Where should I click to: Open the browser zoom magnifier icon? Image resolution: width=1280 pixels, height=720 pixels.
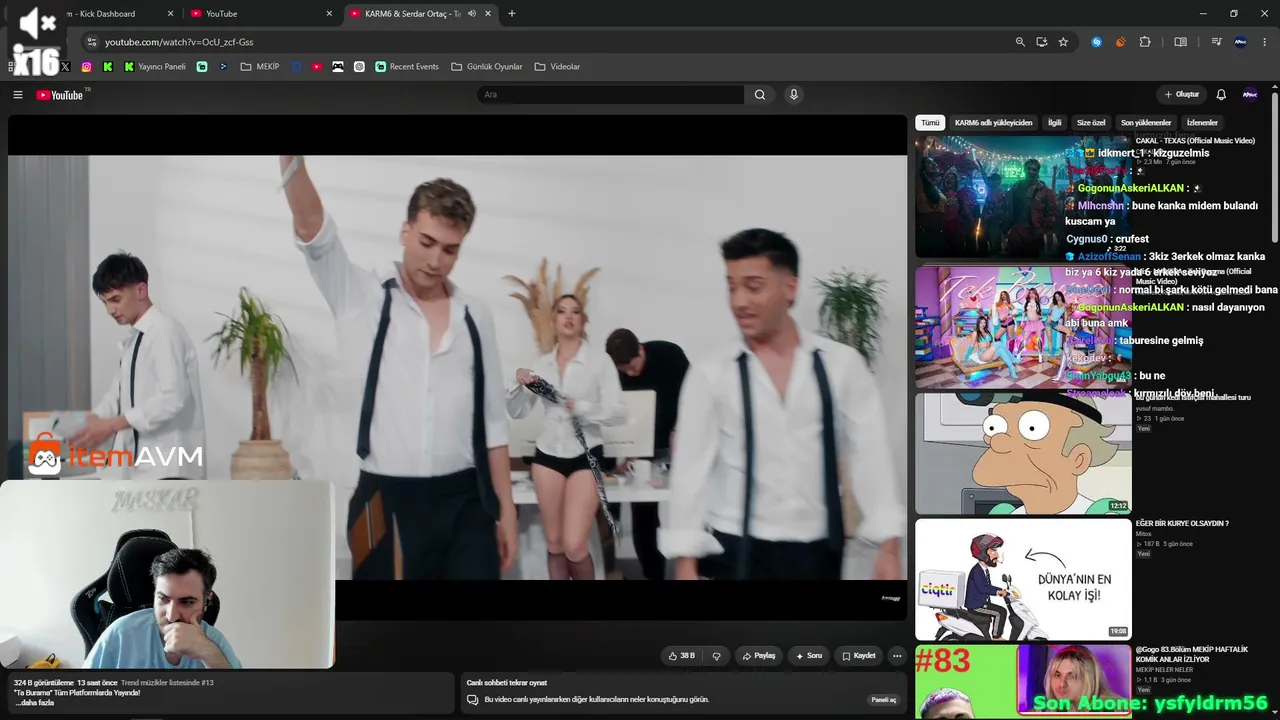point(1020,42)
